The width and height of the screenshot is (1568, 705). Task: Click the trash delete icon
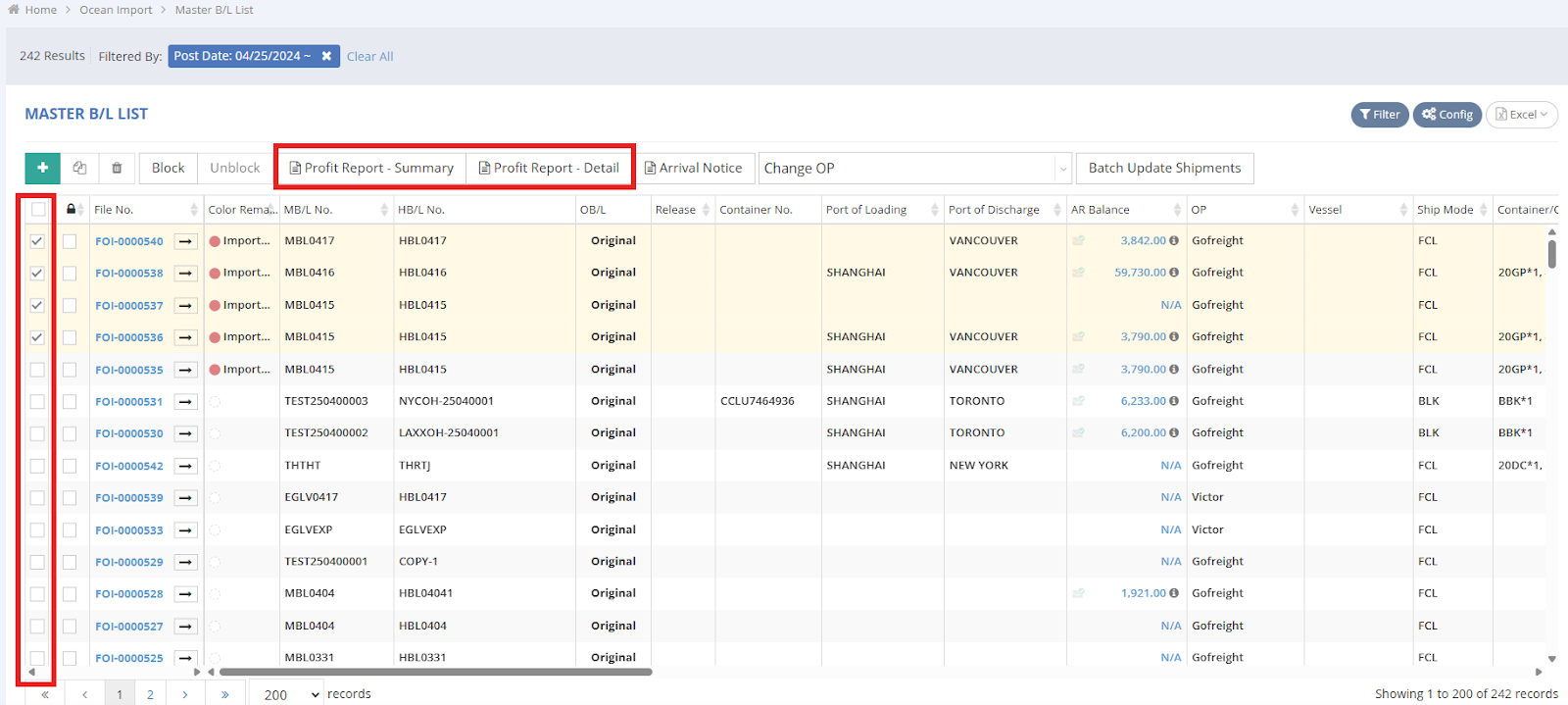pos(117,168)
